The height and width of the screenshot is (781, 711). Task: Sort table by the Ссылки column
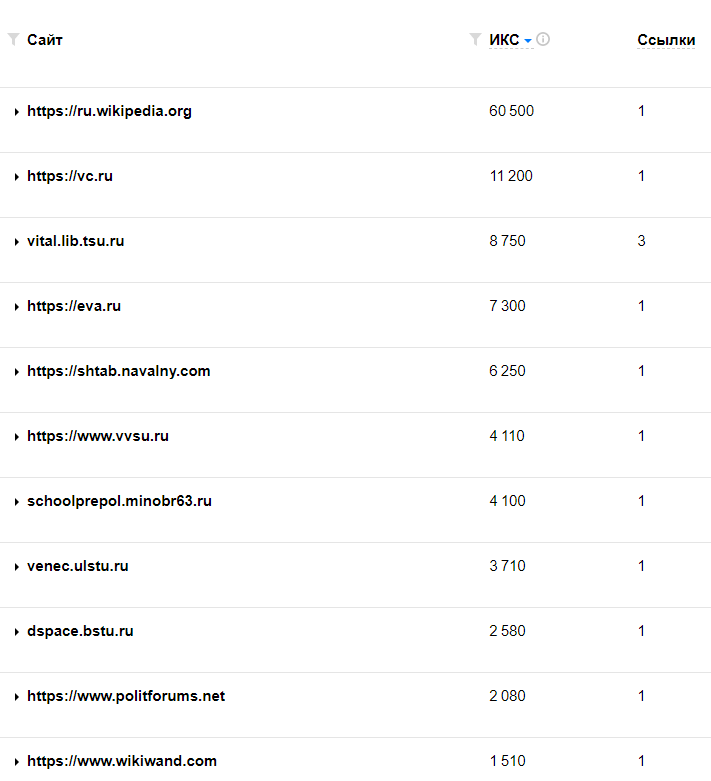(x=666, y=41)
